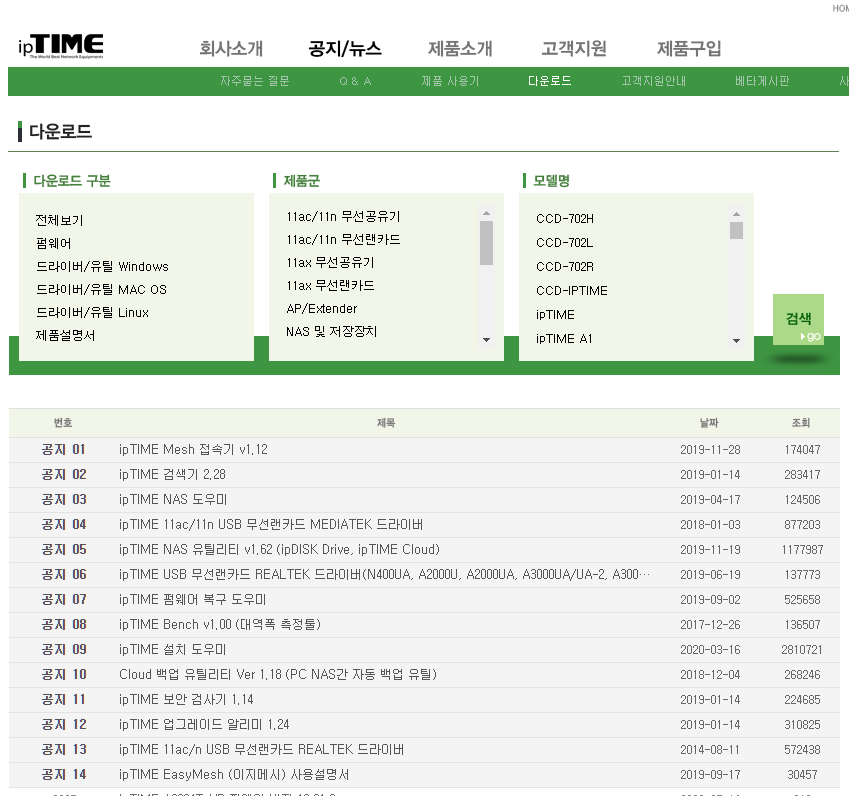Open 11ac/n USB 무선랜카드 REALTEK 드라이버 post
The height and width of the screenshot is (796, 849).
pyautogui.click(x=262, y=749)
